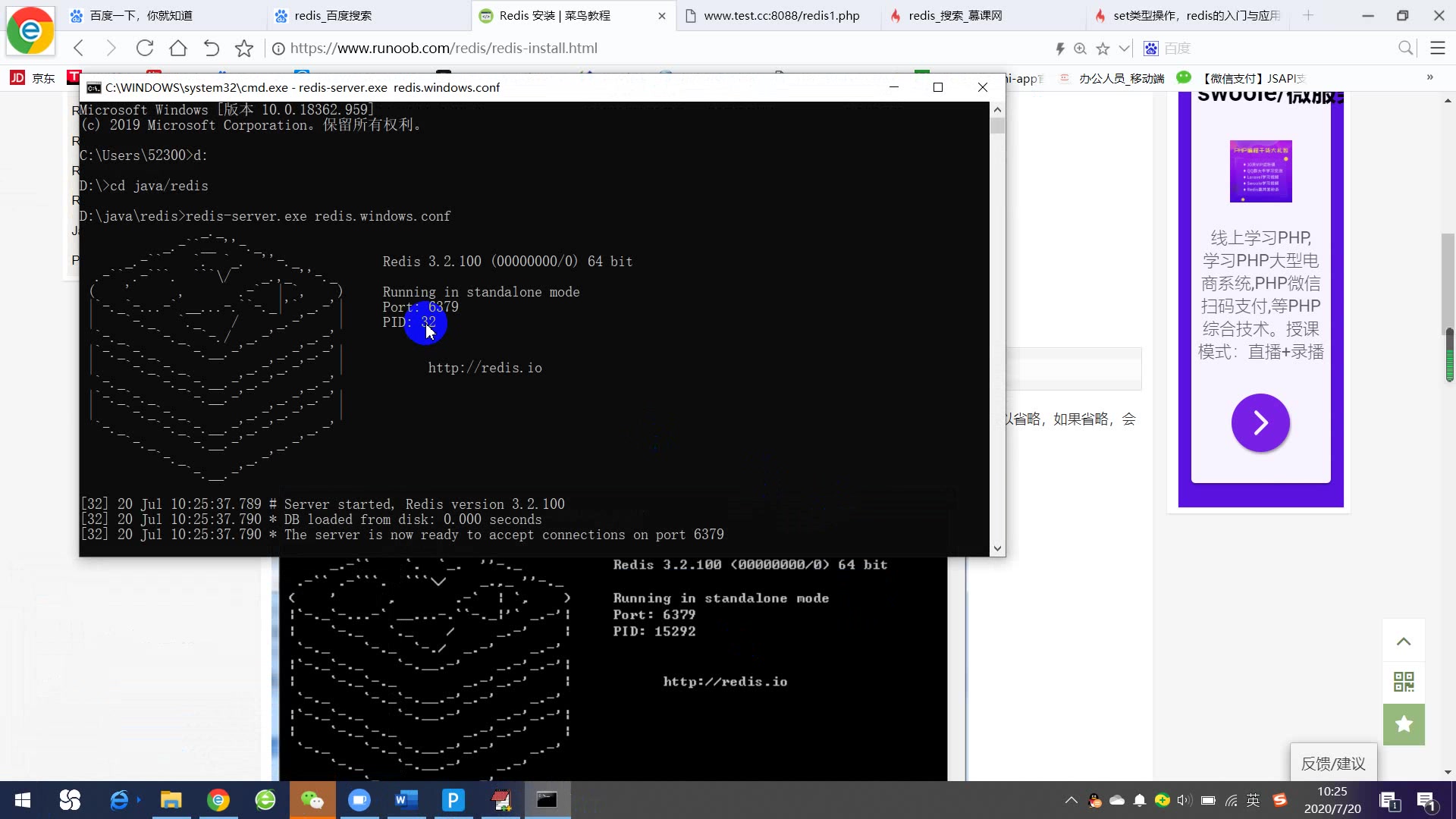
Task: Click the browser page scrollbar down arrow
Action: [x=1448, y=772]
